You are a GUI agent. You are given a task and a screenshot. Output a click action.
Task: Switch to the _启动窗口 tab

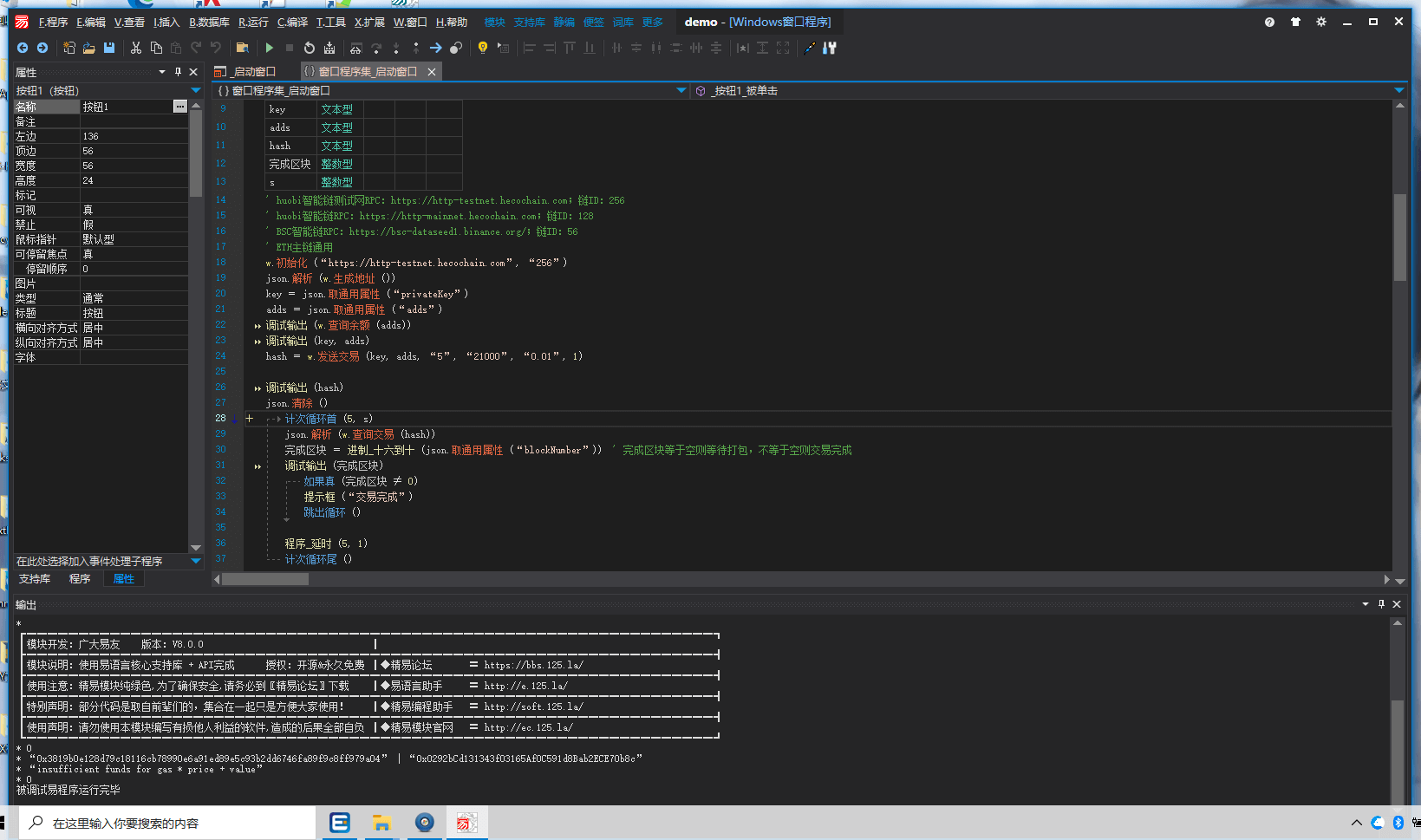(253, 72)
